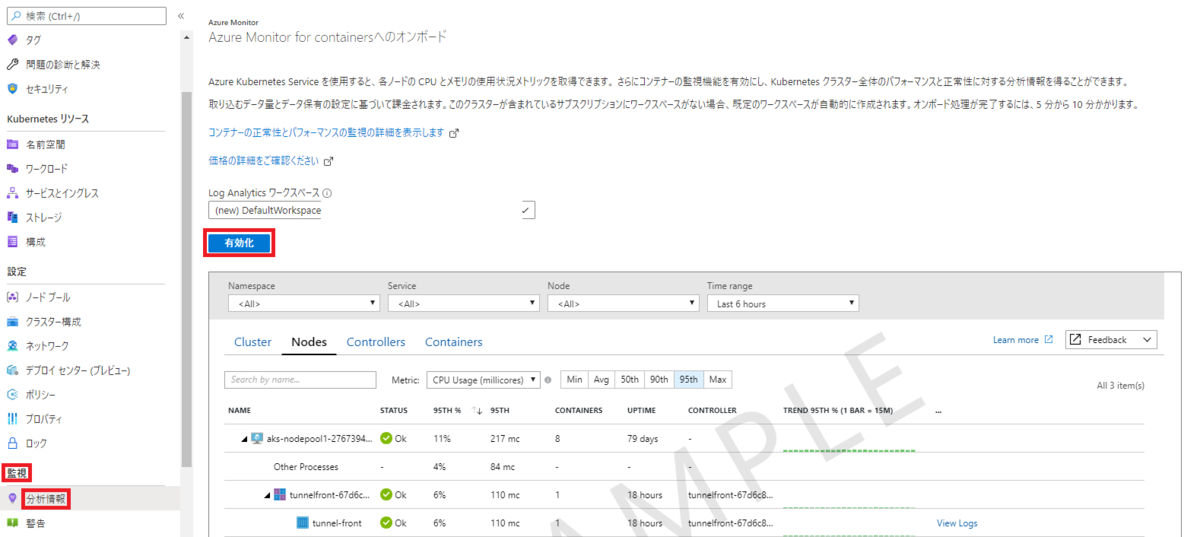Open the Namespace filter dropdown
This screenshot has height=537, width=1200.
click(x=304, y=303)
